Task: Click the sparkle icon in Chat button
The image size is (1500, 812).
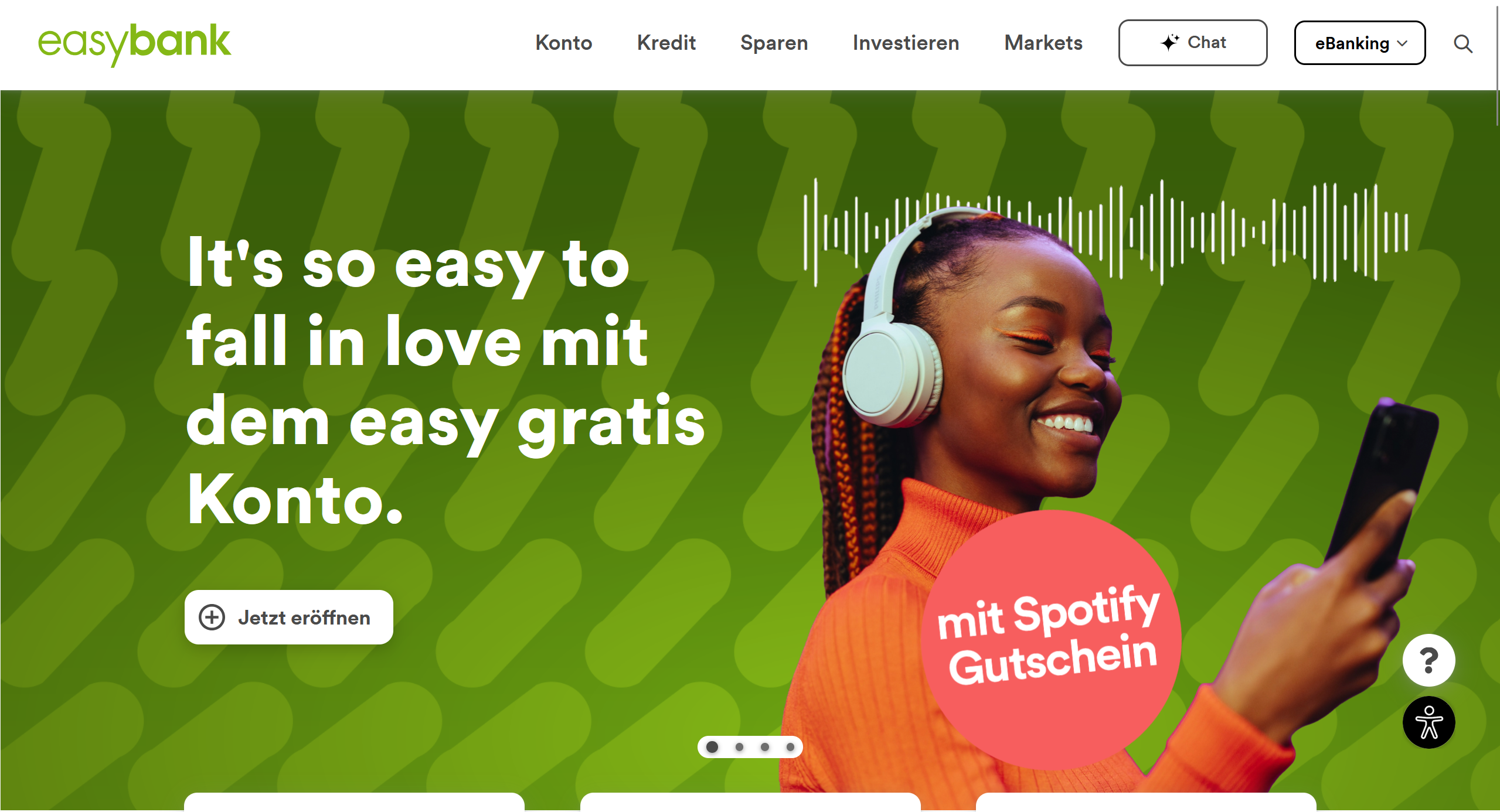Action: (1169, 42)
